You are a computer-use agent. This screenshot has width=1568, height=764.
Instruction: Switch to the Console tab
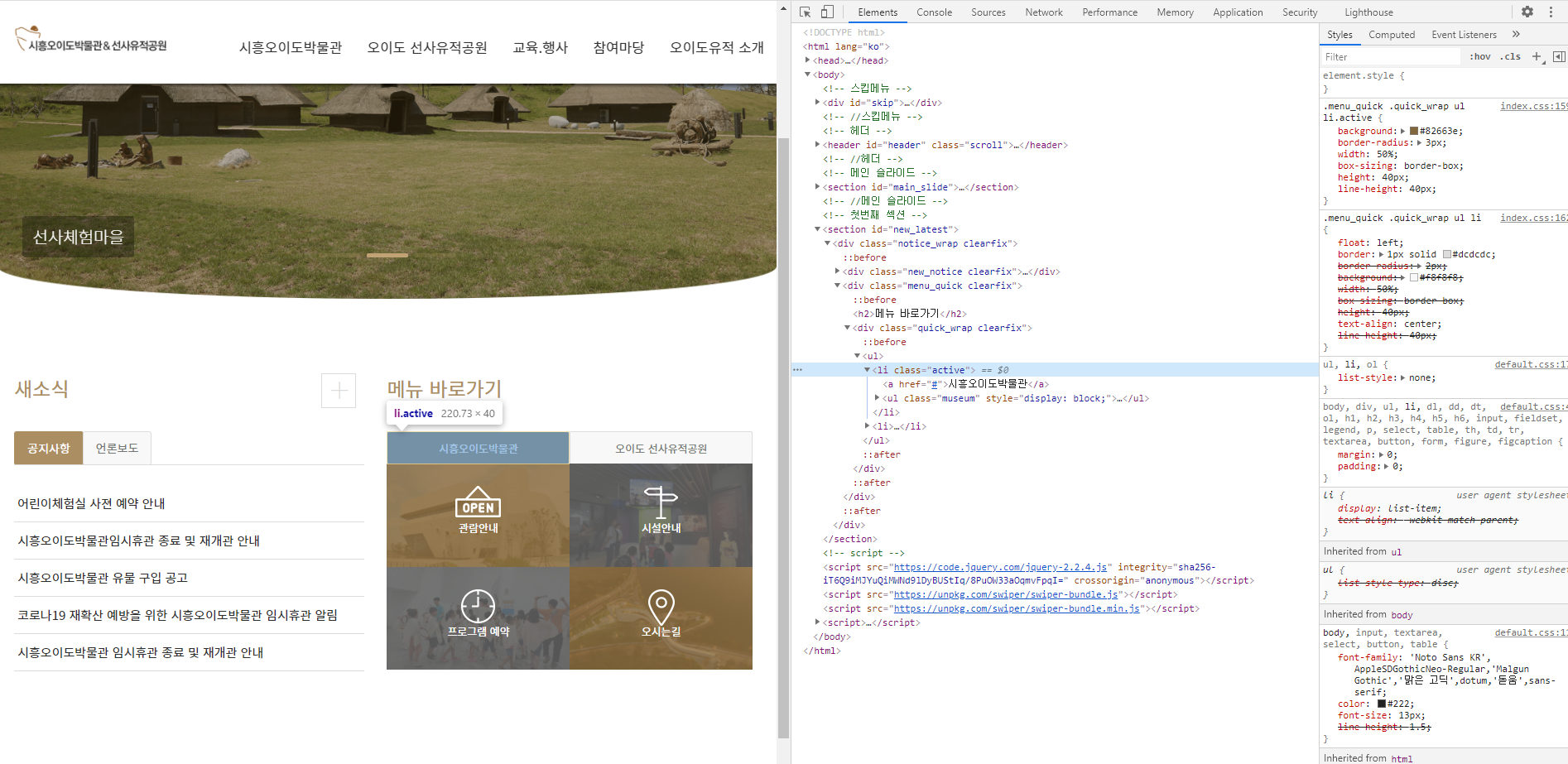tap(934, 12)
